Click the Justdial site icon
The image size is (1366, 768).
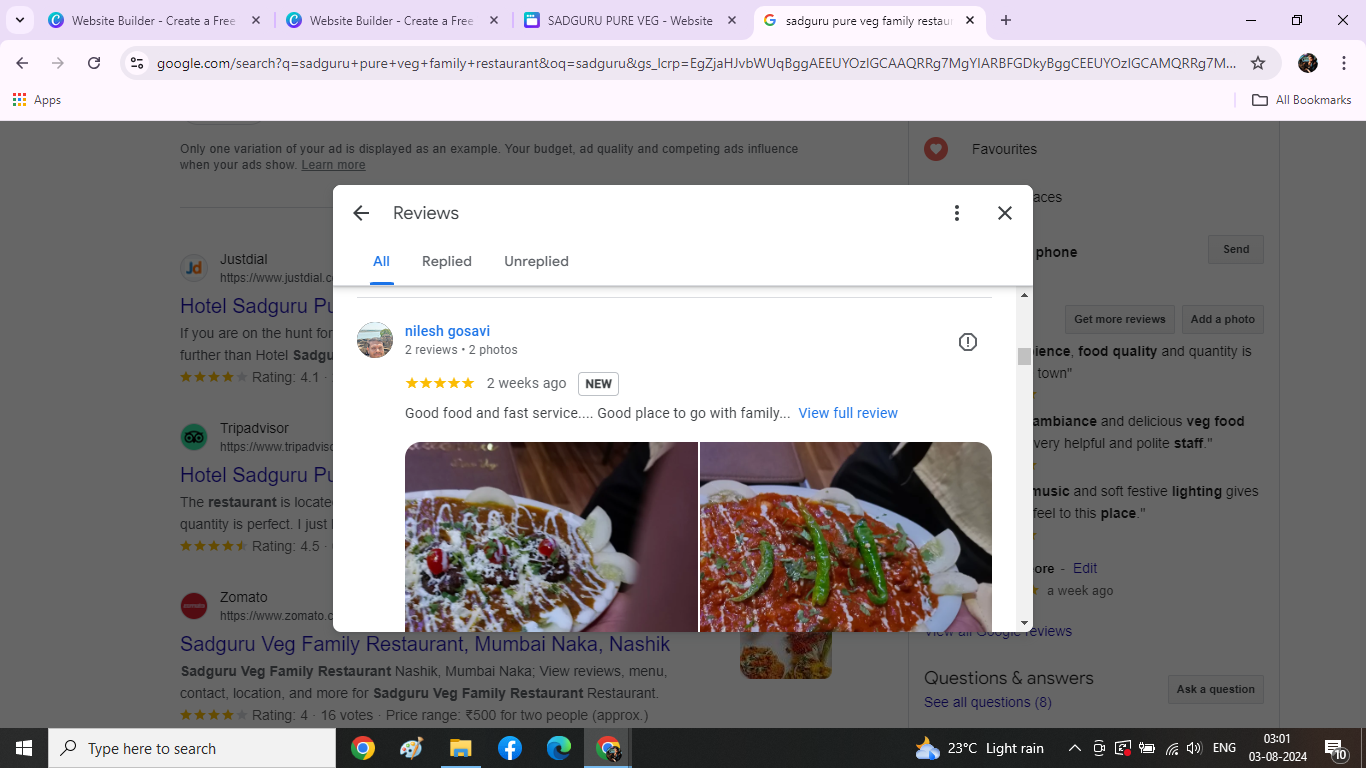click(194, 268)
